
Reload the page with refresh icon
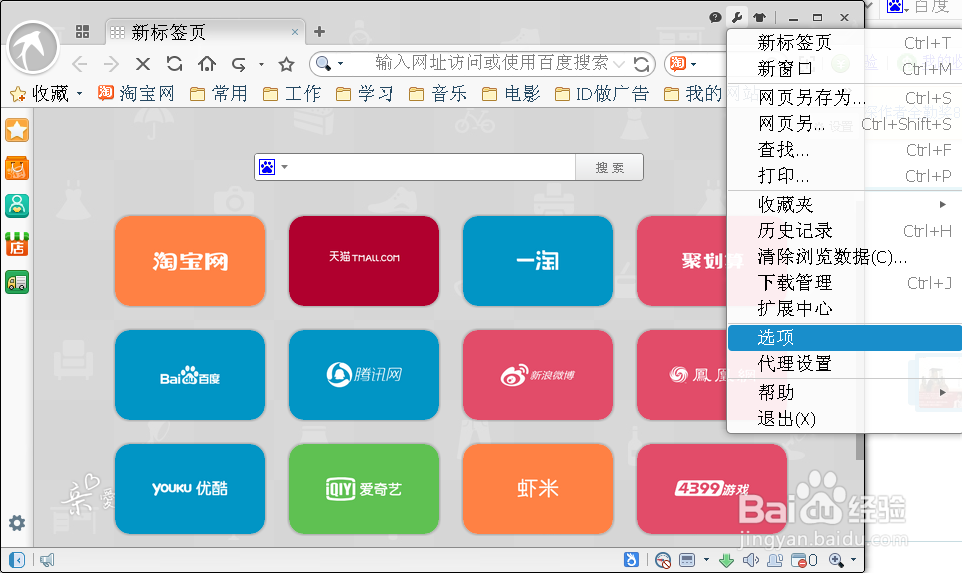(x=175, y=63)
